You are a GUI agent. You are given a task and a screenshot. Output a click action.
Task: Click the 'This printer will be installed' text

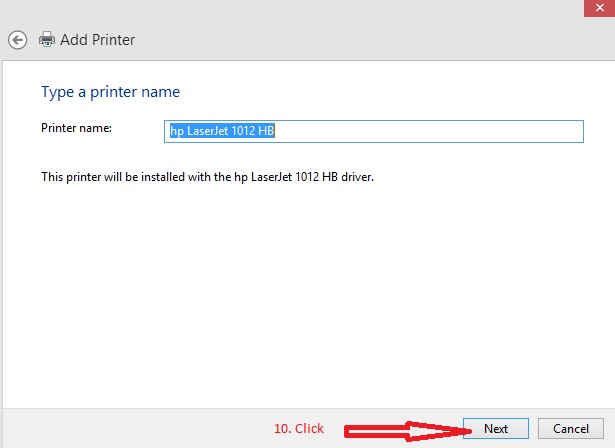coord(207,177)
